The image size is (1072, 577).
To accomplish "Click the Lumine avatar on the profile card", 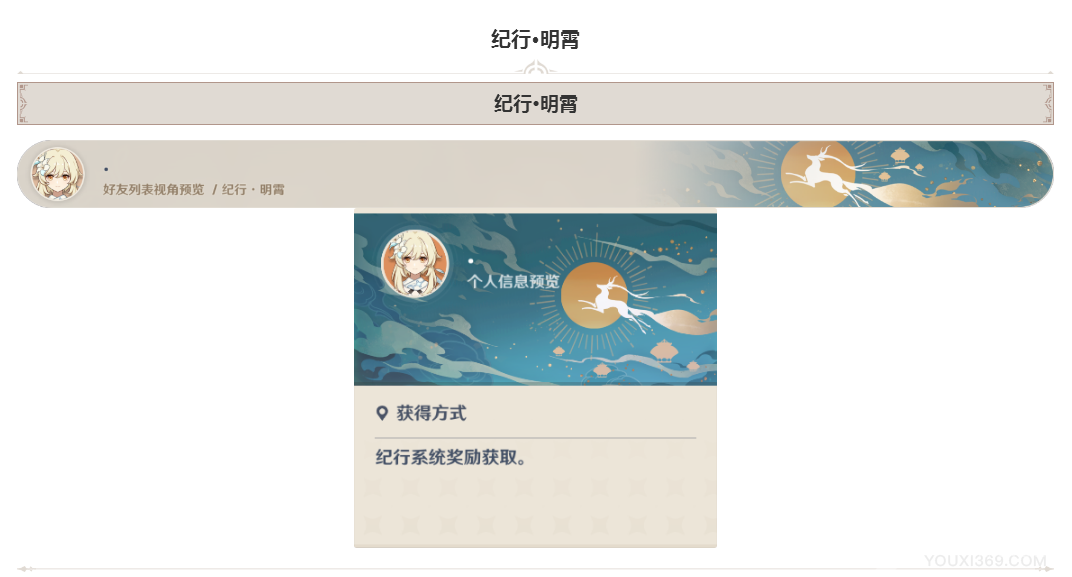I will (x=415, y=264).
